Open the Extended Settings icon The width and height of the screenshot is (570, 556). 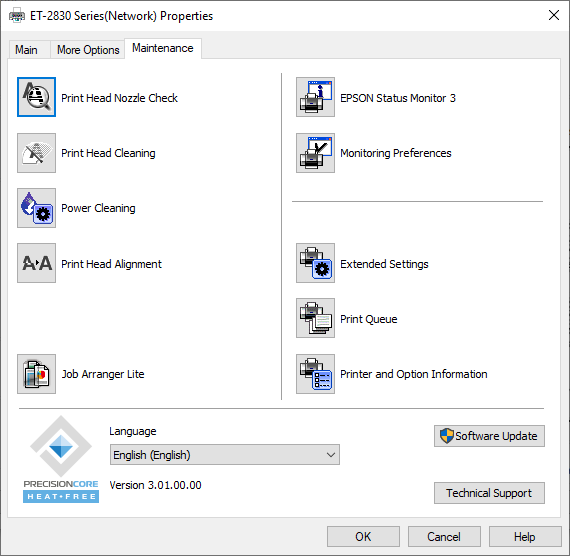coord(315,263)
